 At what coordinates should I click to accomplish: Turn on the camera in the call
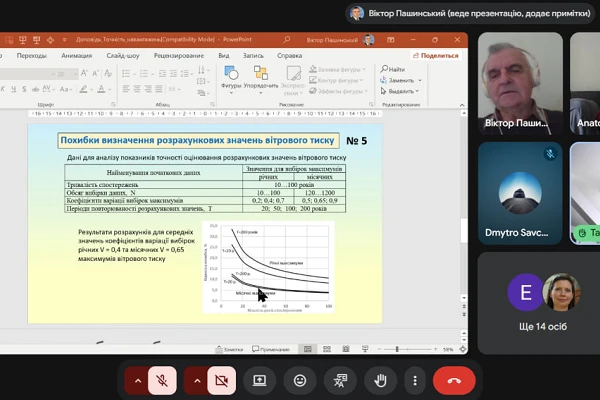click(x=222, y=380)
